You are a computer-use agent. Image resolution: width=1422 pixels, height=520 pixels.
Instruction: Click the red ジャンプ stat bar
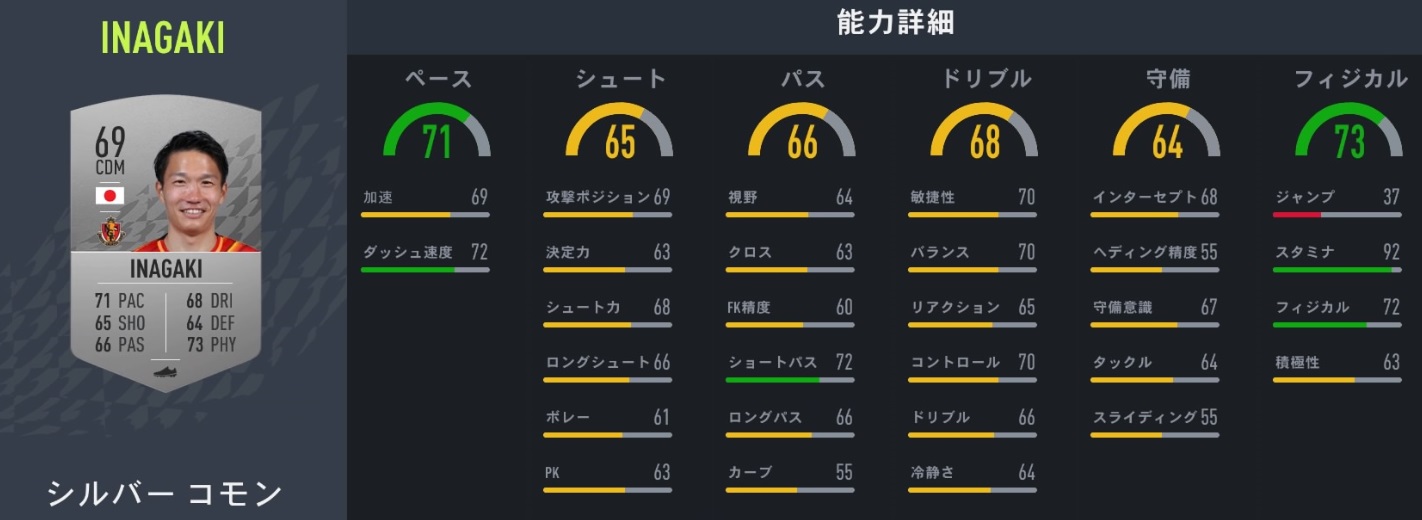click(1337, 215)
